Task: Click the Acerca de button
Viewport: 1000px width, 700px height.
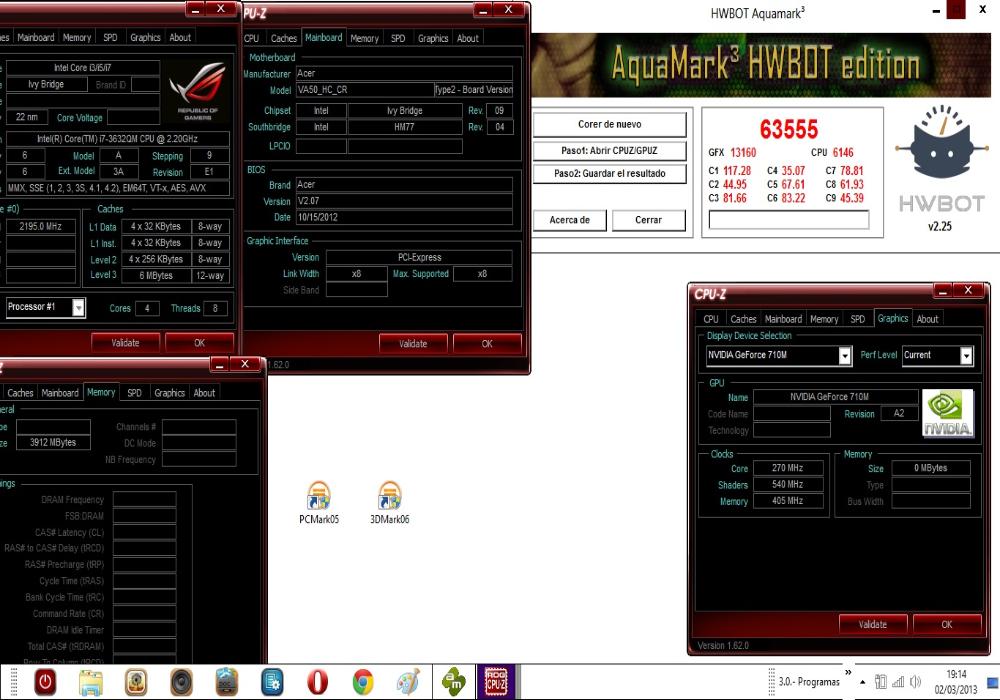Action: coord(570,220)
